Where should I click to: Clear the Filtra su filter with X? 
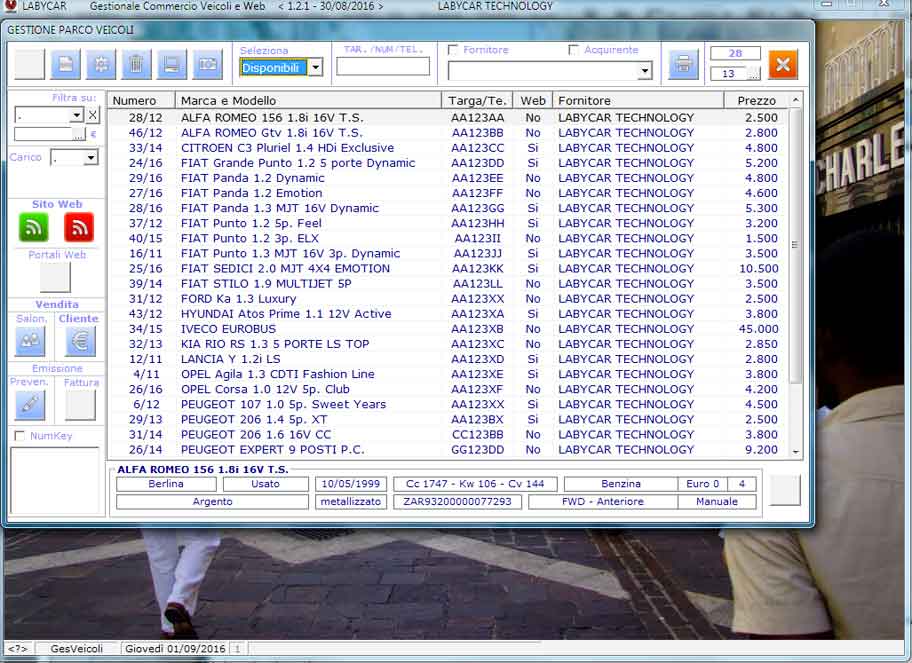92,115
